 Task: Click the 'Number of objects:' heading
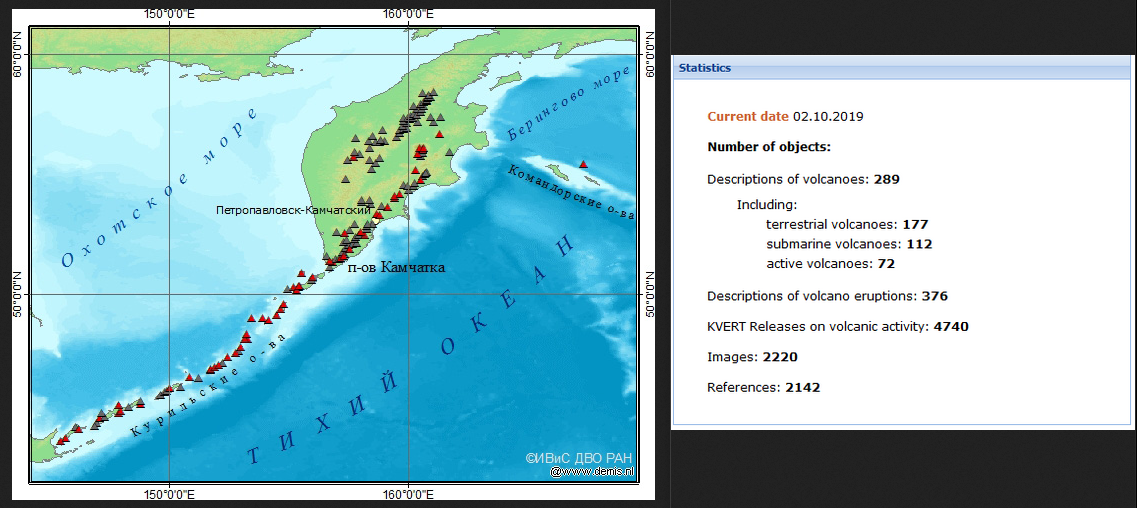(769, 147)
